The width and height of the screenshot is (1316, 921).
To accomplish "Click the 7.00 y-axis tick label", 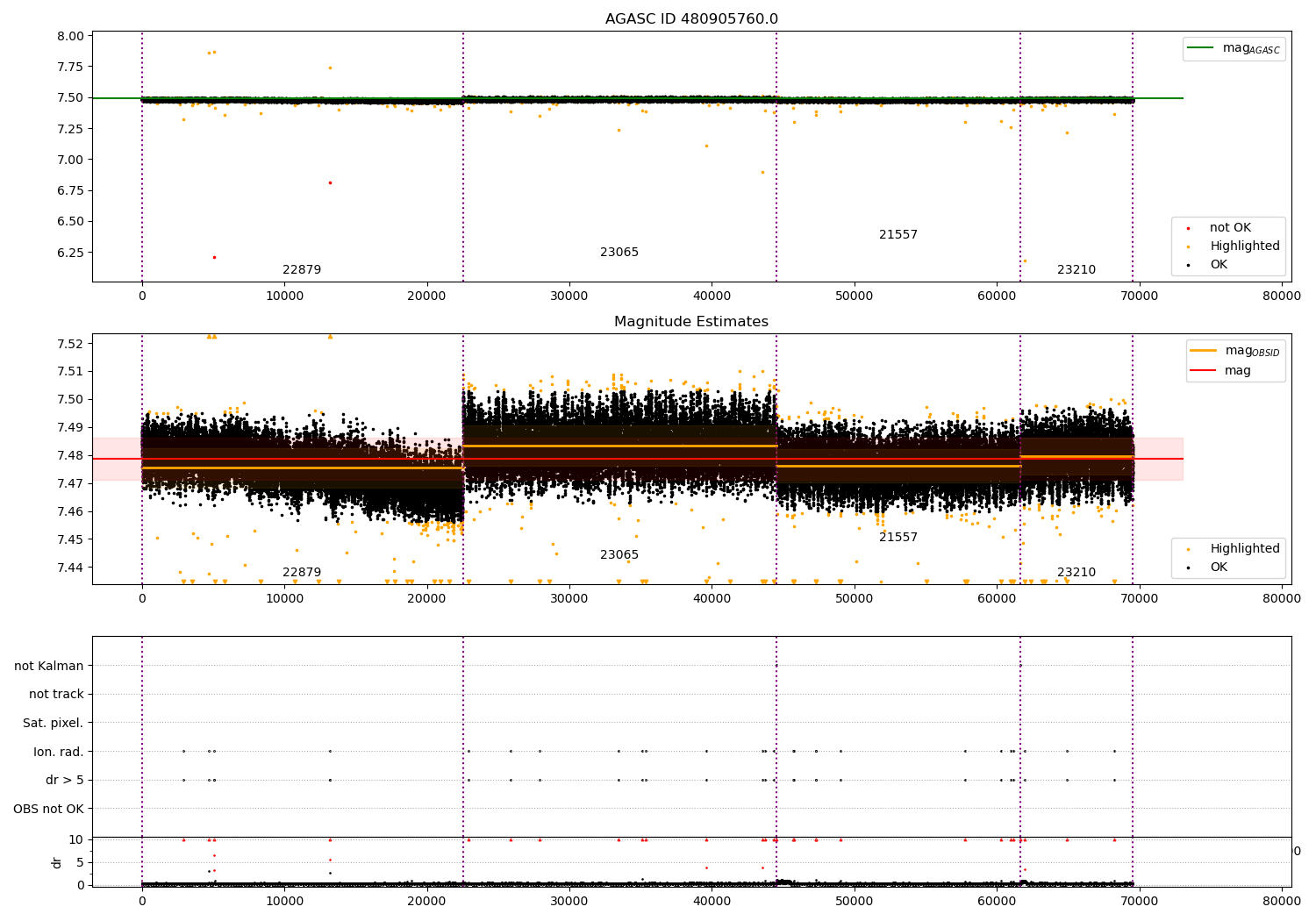I will pos(71,161).
